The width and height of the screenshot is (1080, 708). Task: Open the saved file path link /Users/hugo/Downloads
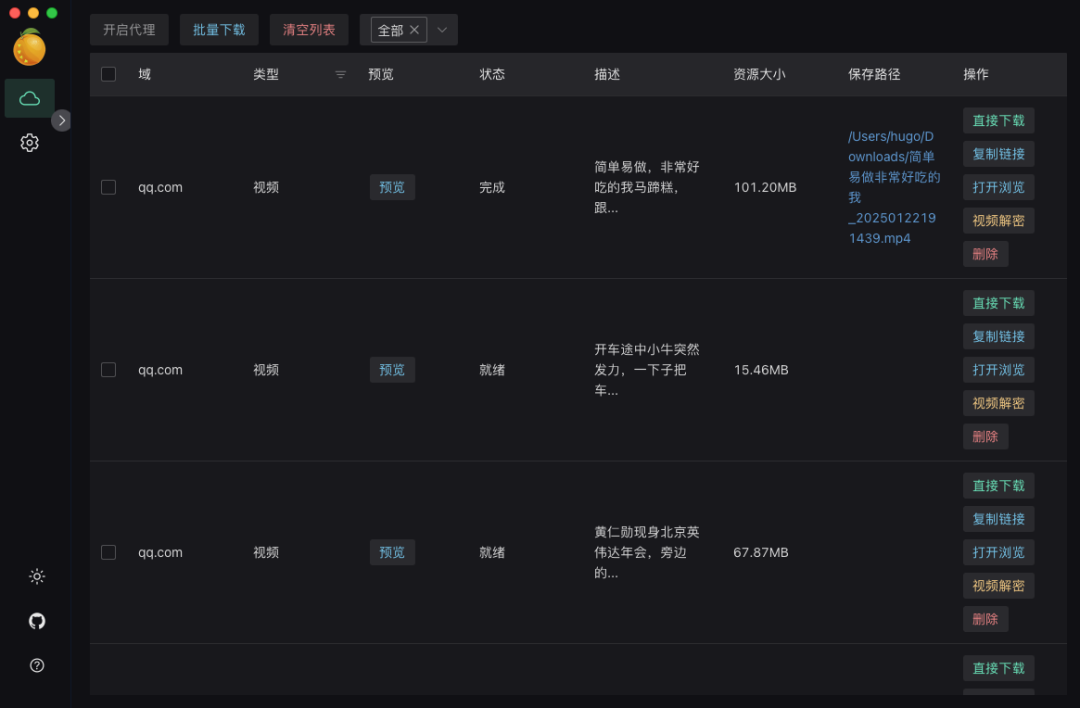point(894,187)
